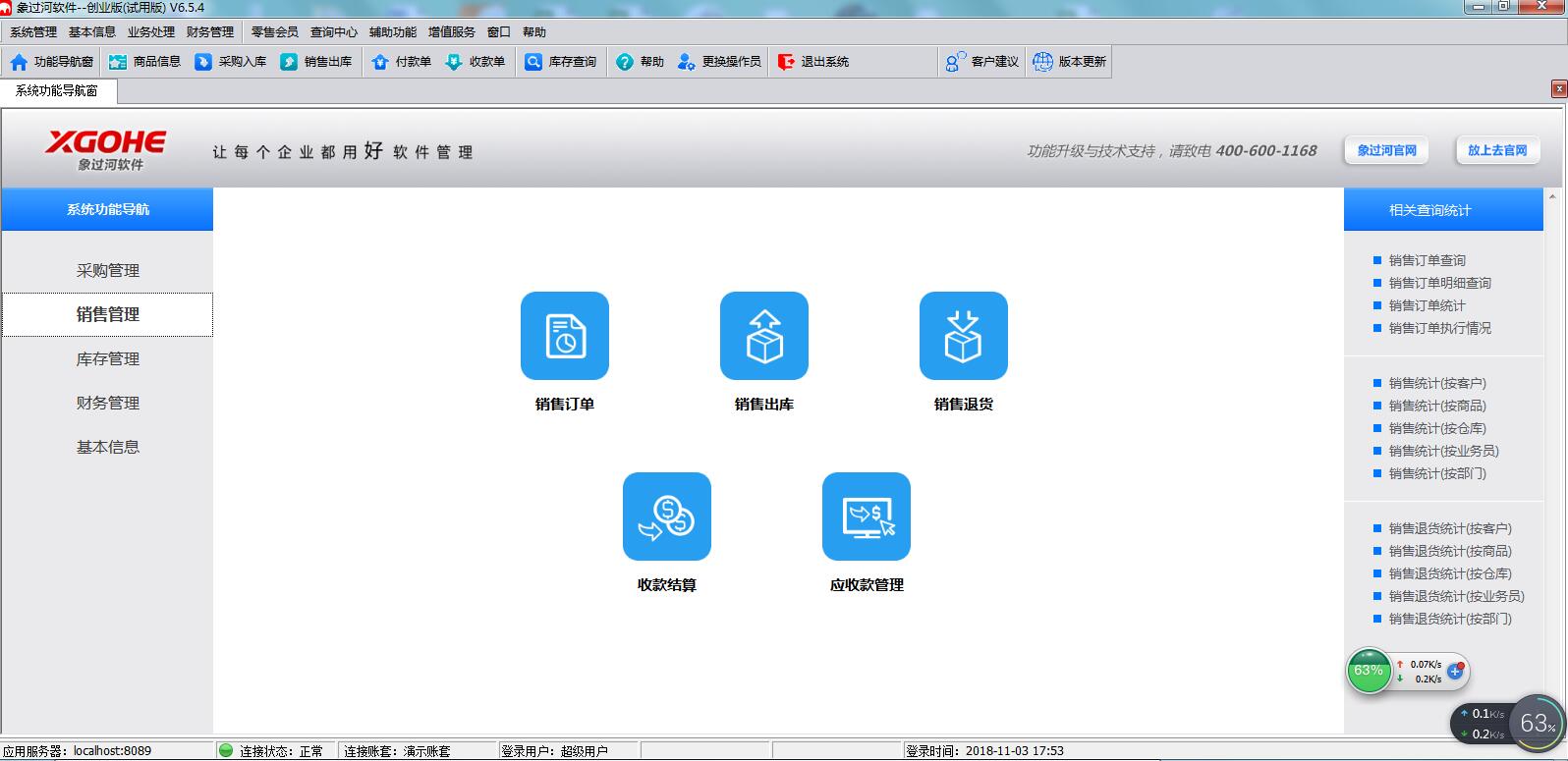Open the 财务管理 menu in menu bar
This screenshot has width=1568, height=761.
[x=210, y=32]
